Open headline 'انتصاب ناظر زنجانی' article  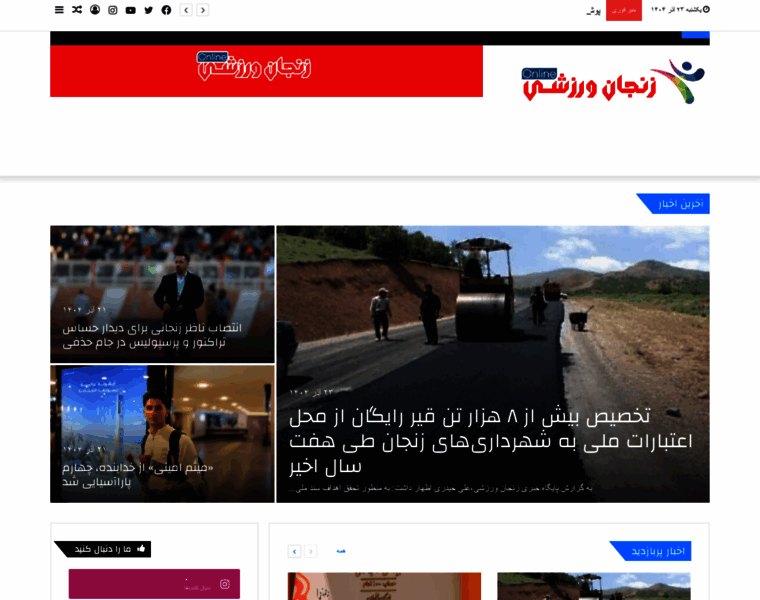click(x=152, y=335)
